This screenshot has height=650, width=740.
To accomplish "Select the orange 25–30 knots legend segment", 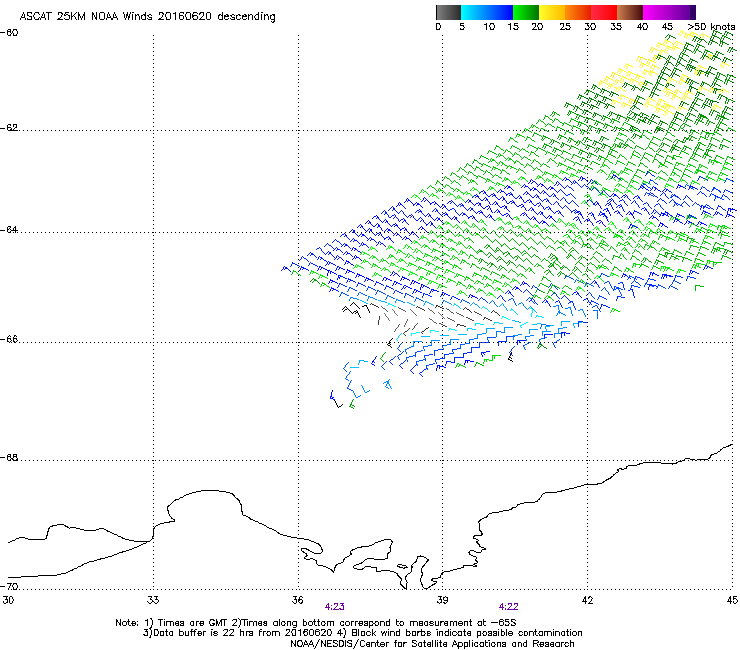I will point(578,12).
